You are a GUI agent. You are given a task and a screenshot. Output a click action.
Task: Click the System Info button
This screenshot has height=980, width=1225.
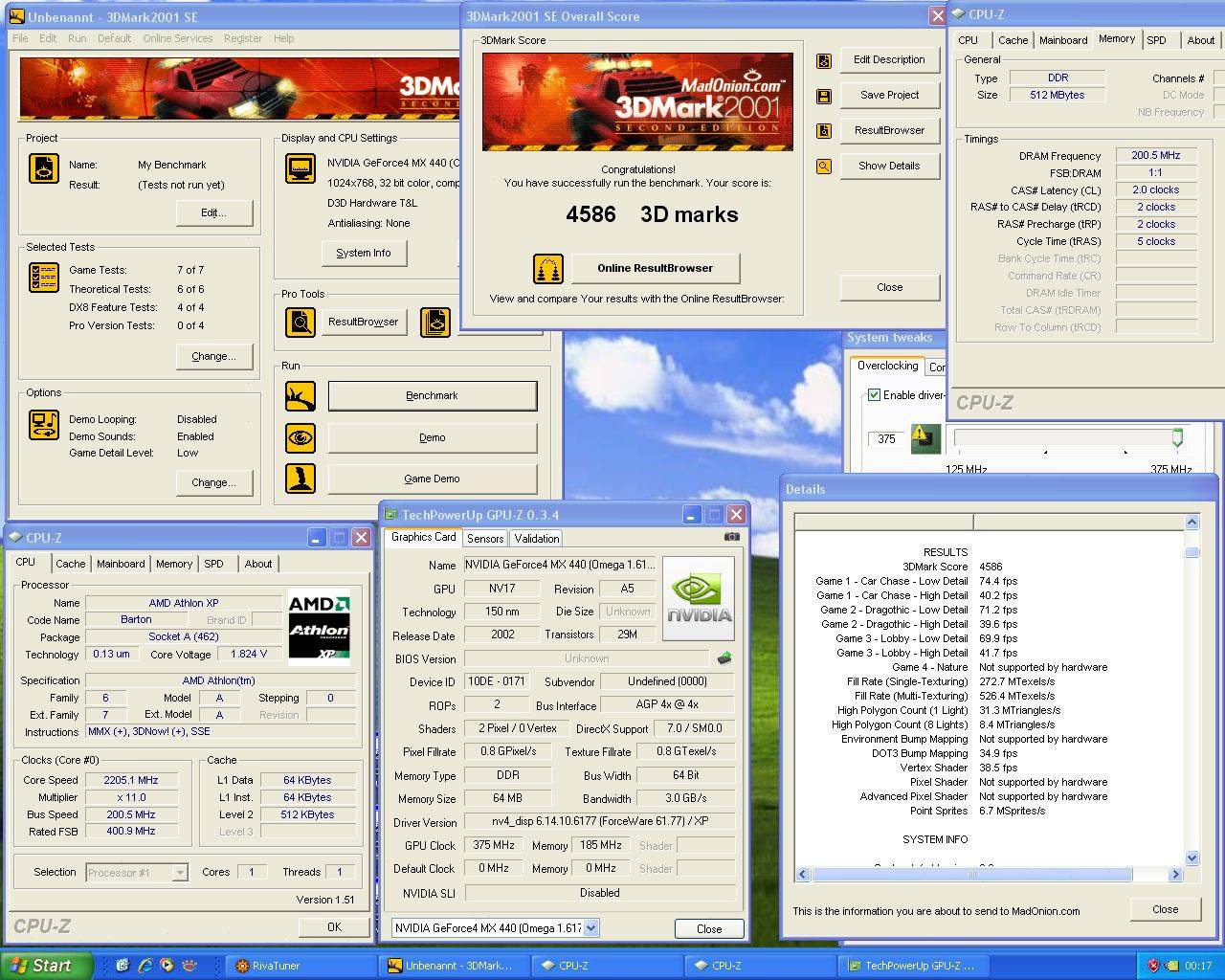point(364,253)
